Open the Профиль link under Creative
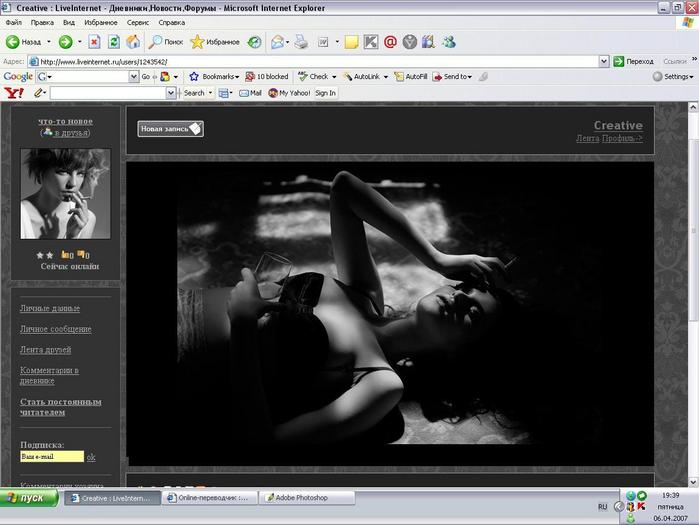Image resolution: width=699 pixels, height=525 pixels. click(x=622, y=139)
